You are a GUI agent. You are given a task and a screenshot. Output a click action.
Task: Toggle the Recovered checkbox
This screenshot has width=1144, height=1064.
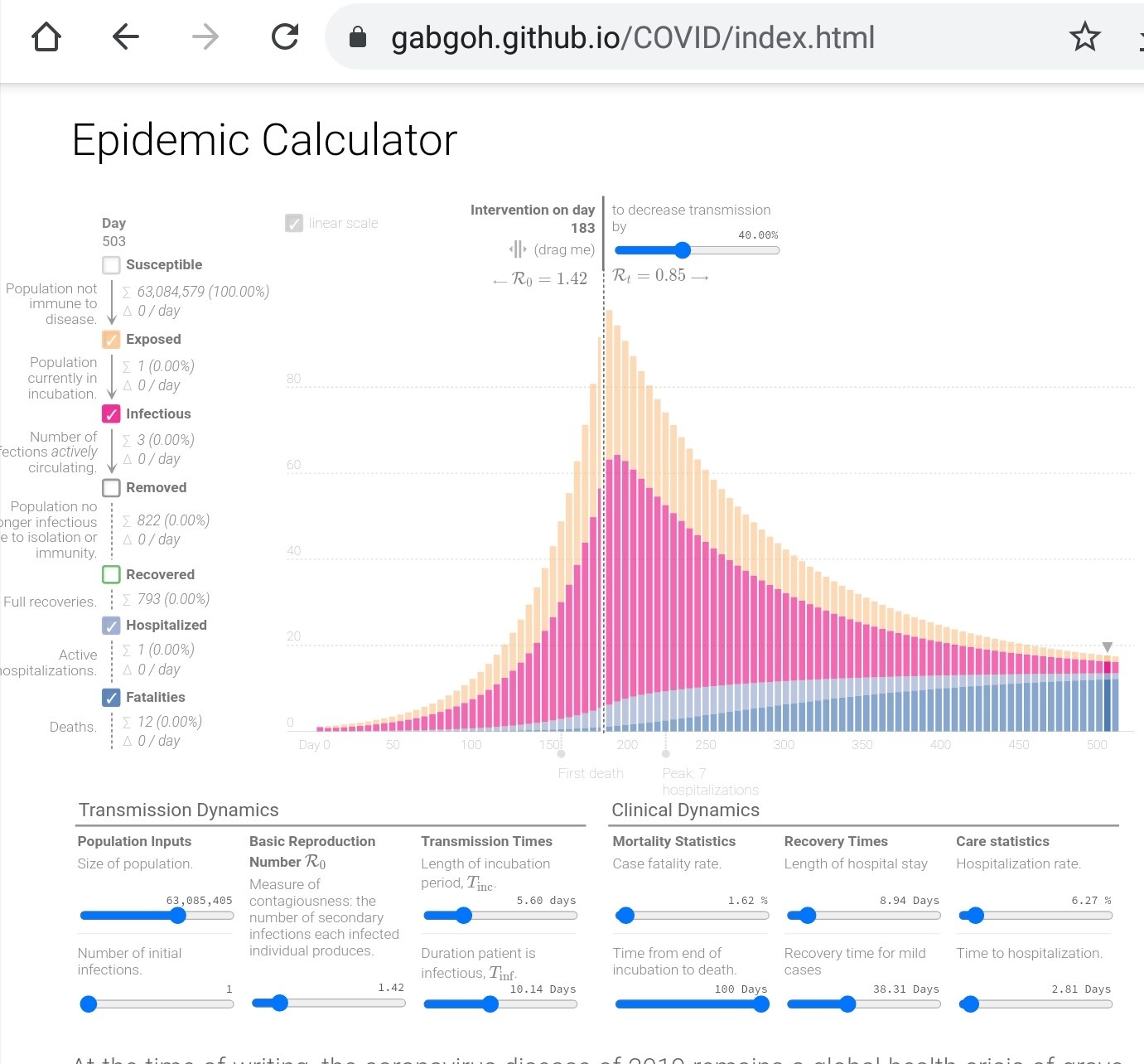111,575
